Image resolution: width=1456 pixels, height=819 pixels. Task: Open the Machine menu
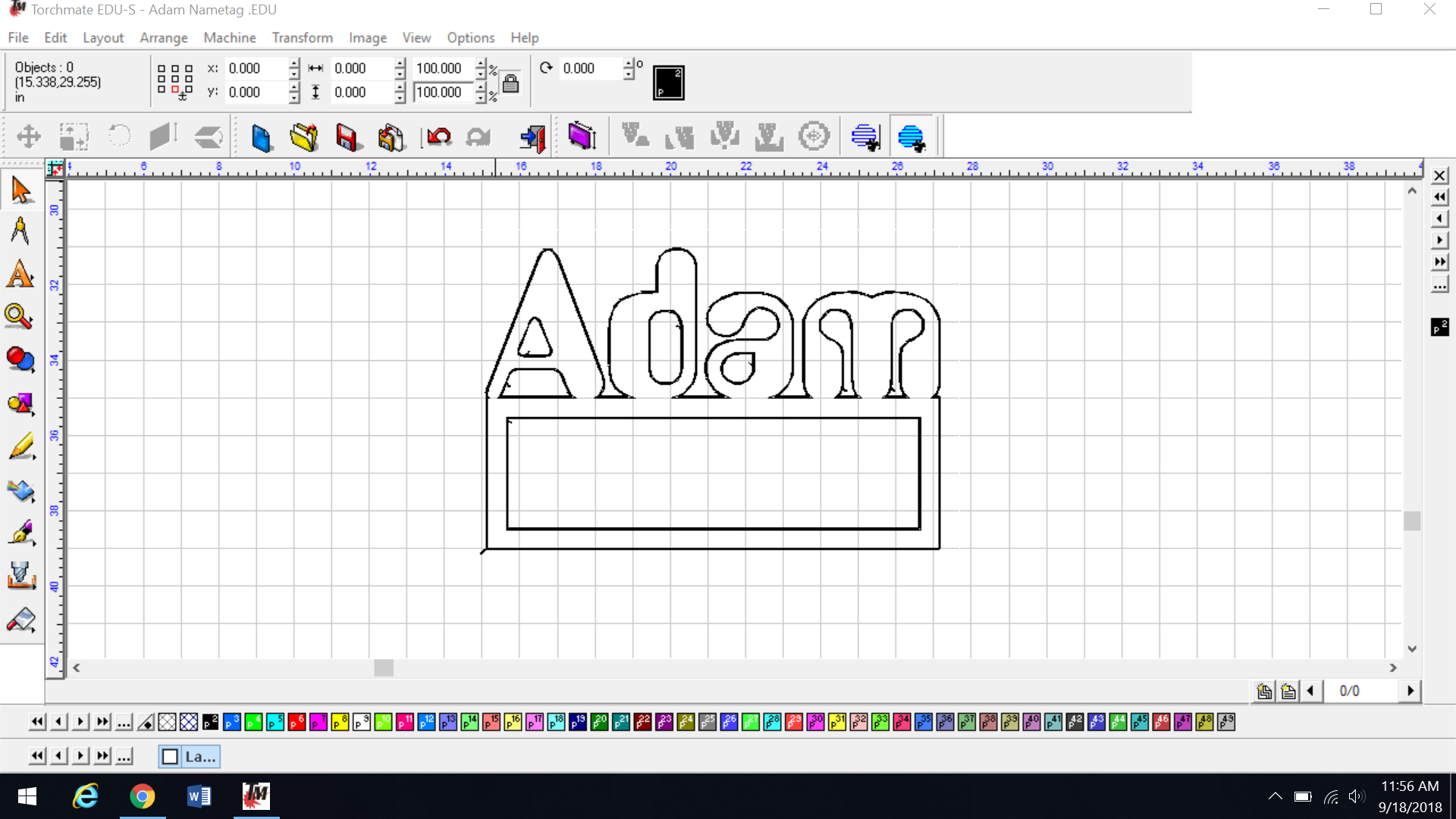tap(229, 37)
